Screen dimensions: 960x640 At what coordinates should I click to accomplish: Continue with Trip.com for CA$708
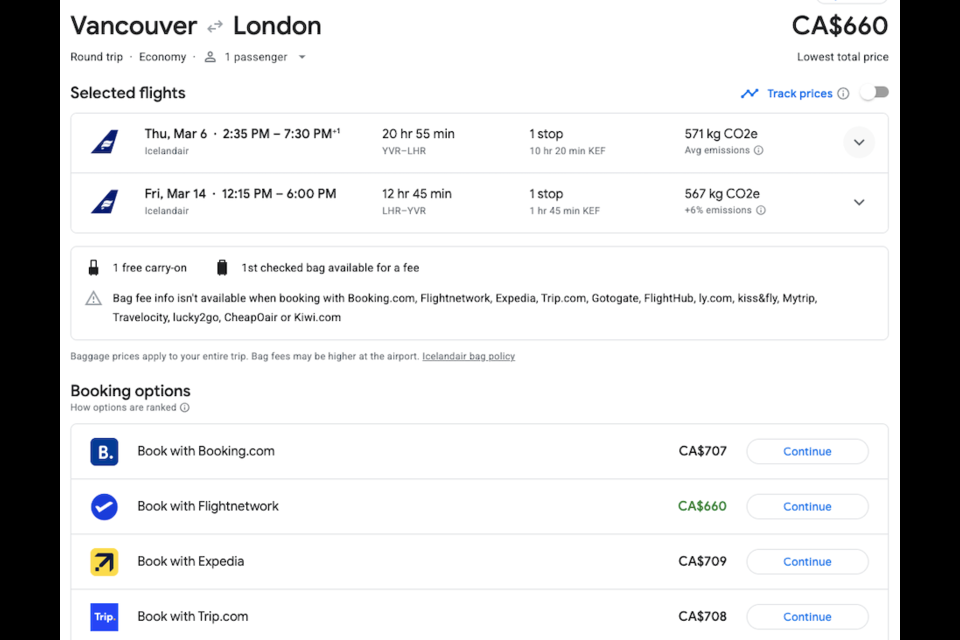click(x=807, y=617)
